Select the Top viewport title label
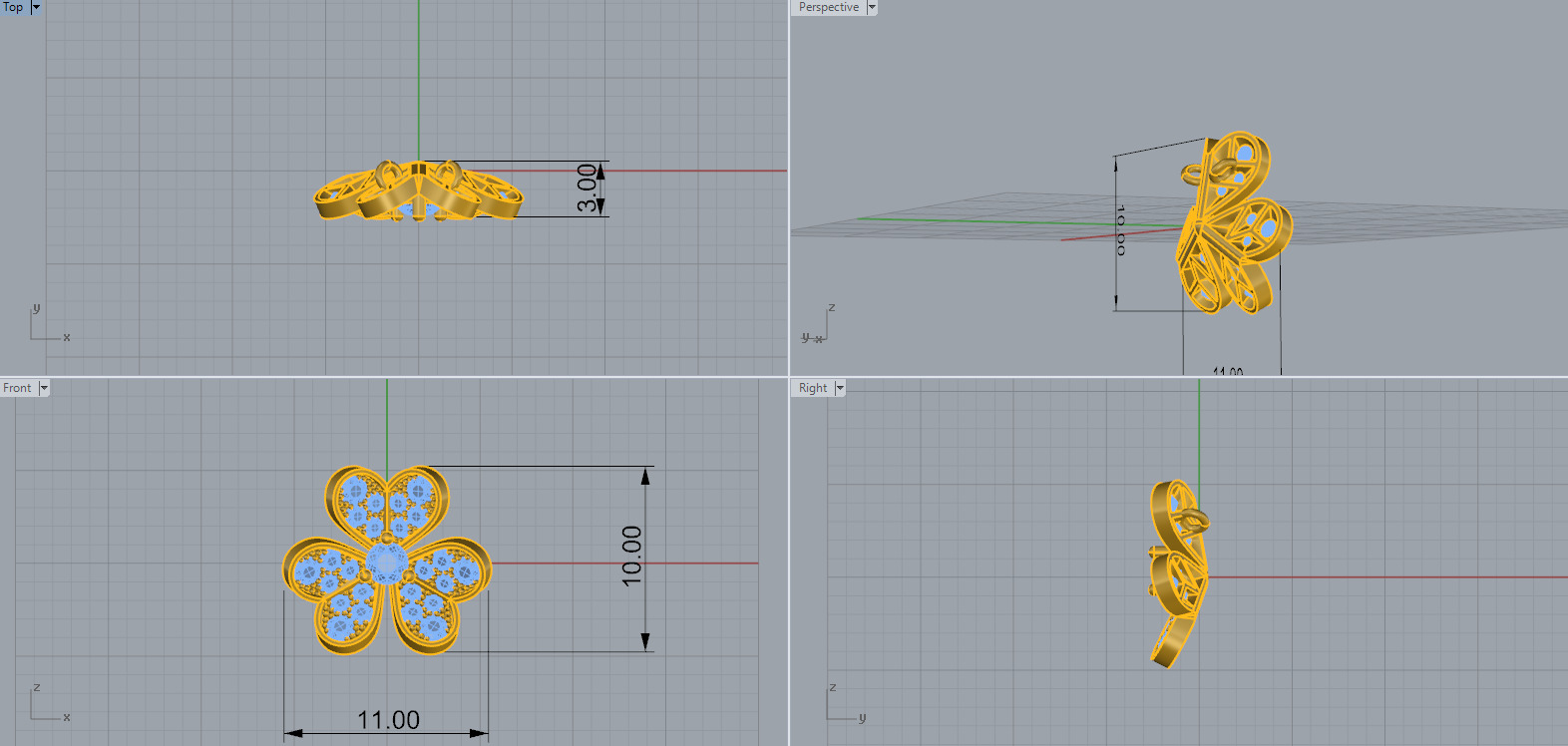This screenshot has width=1568, height=746. pyautogui.click(x=14, y=7)
